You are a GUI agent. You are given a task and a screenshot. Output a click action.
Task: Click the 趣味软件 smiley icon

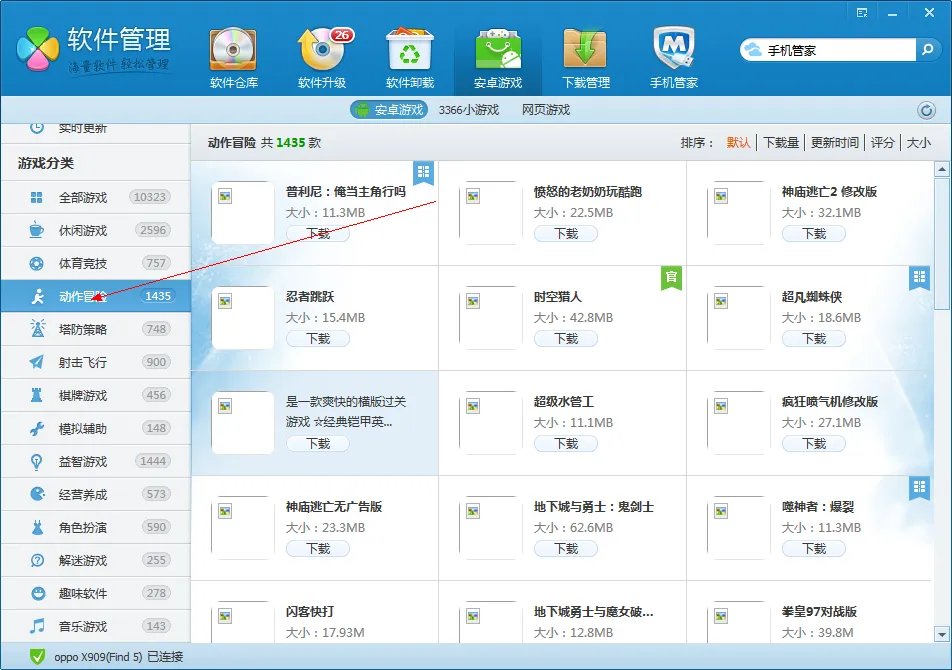pos(38,593)
